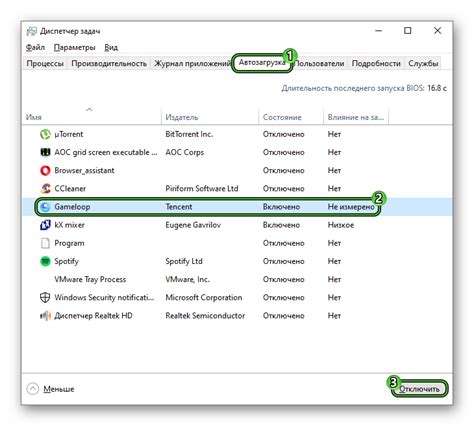474x426 pixels.
Task: Click the Низкое impact cell
Action: point(341,225)
